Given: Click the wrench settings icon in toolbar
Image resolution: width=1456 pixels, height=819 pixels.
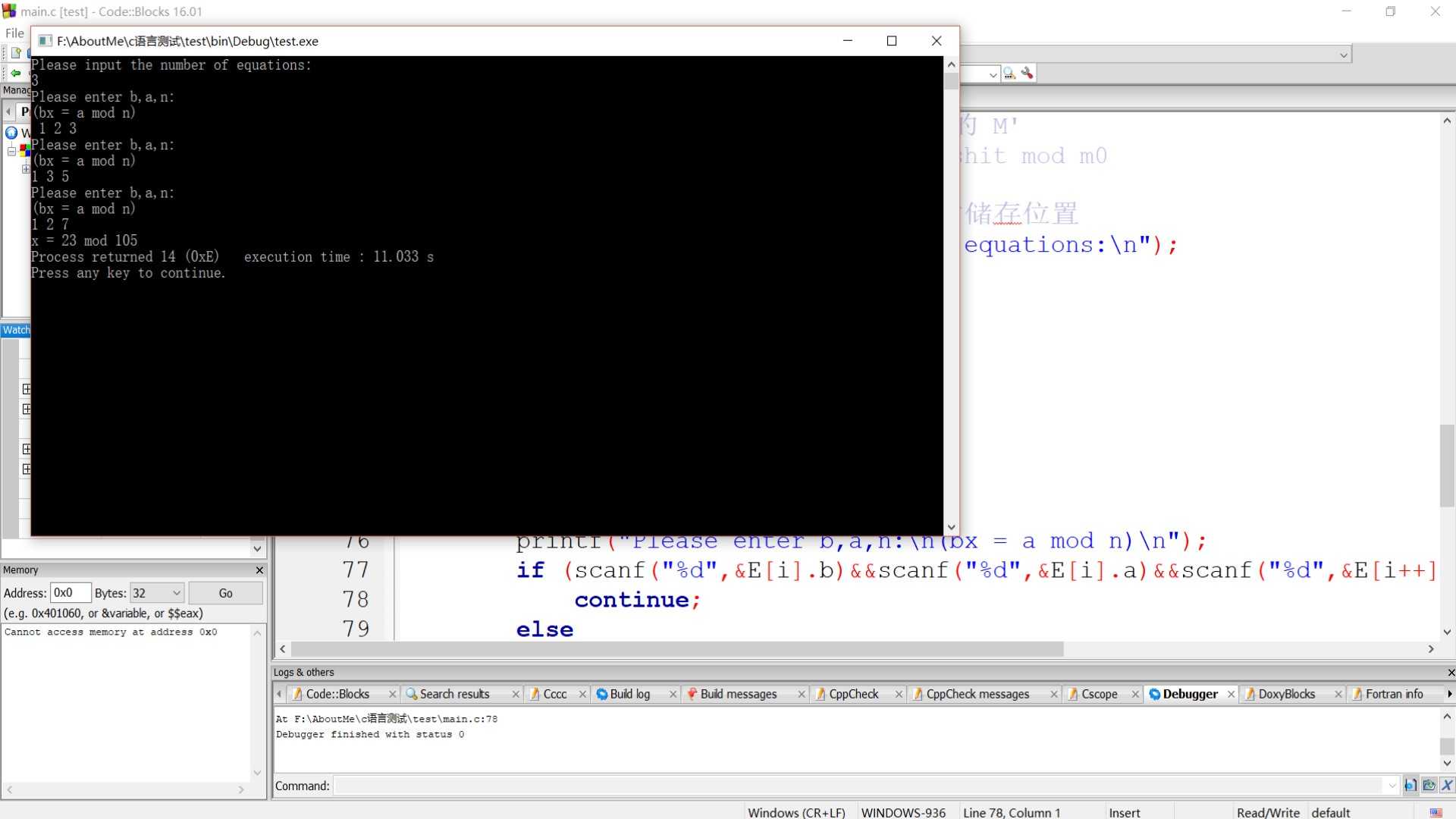Looking at the screenshot, I should pyautogui.click(x=1027, y=74).
